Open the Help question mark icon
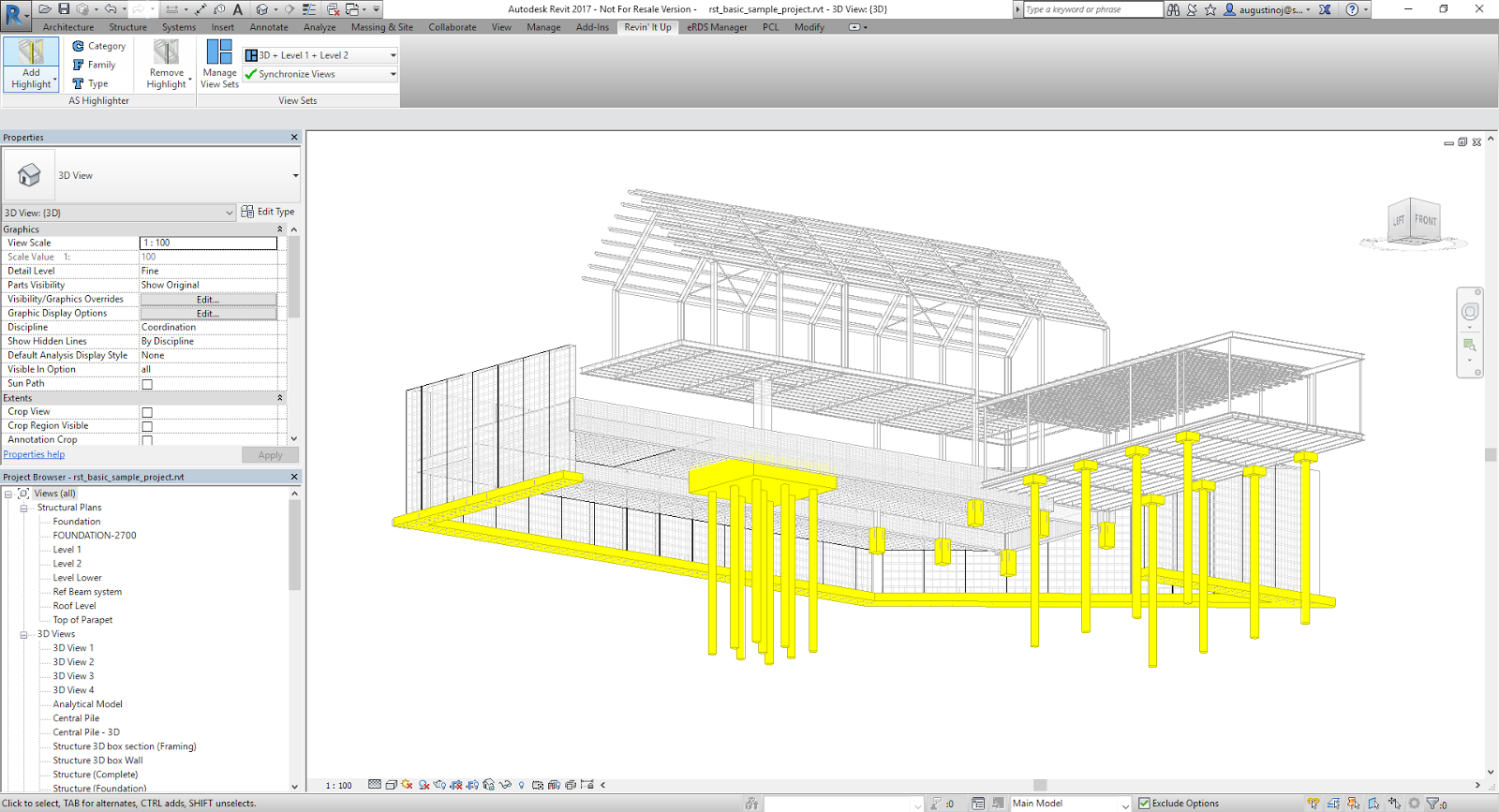 [x=1352, y=9]
